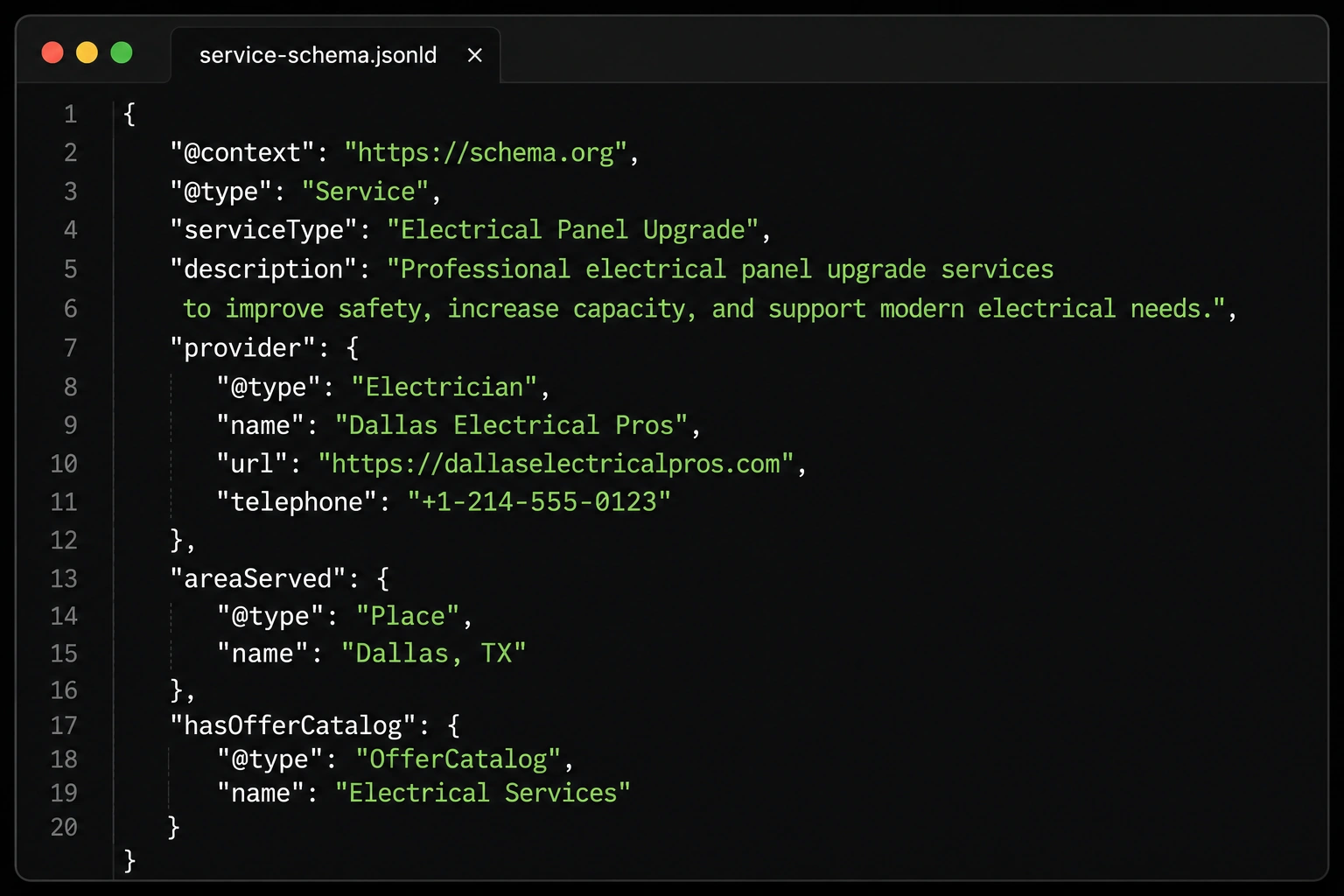Click the "telephone" key
1344x896 pixels.
(297, 502)
